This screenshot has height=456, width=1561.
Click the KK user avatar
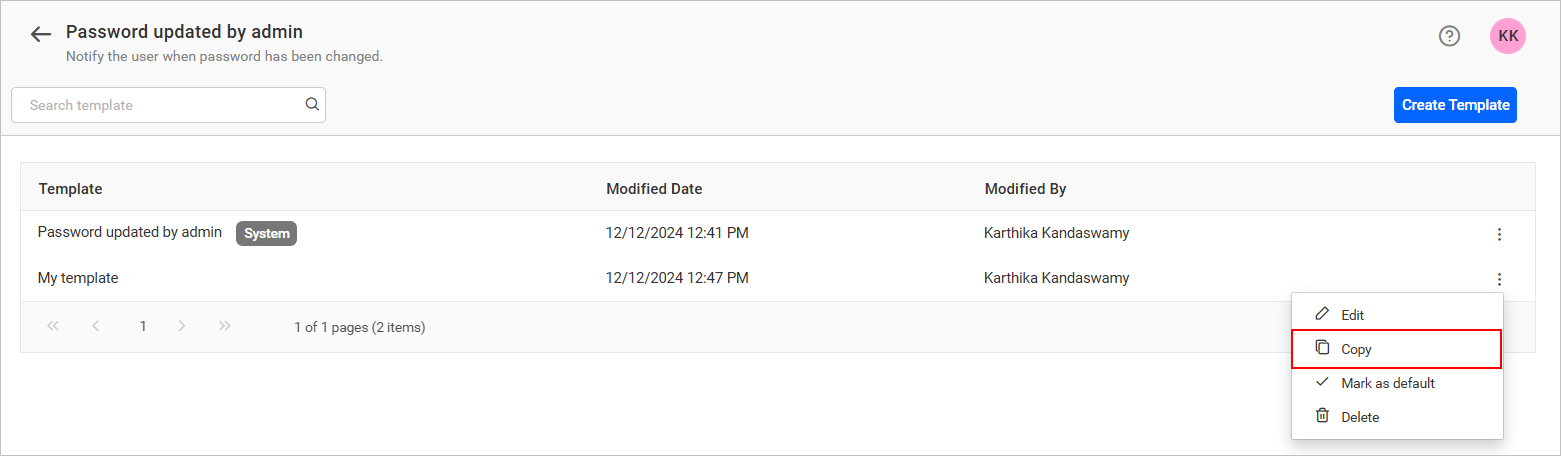click(x=1507, y=36)
